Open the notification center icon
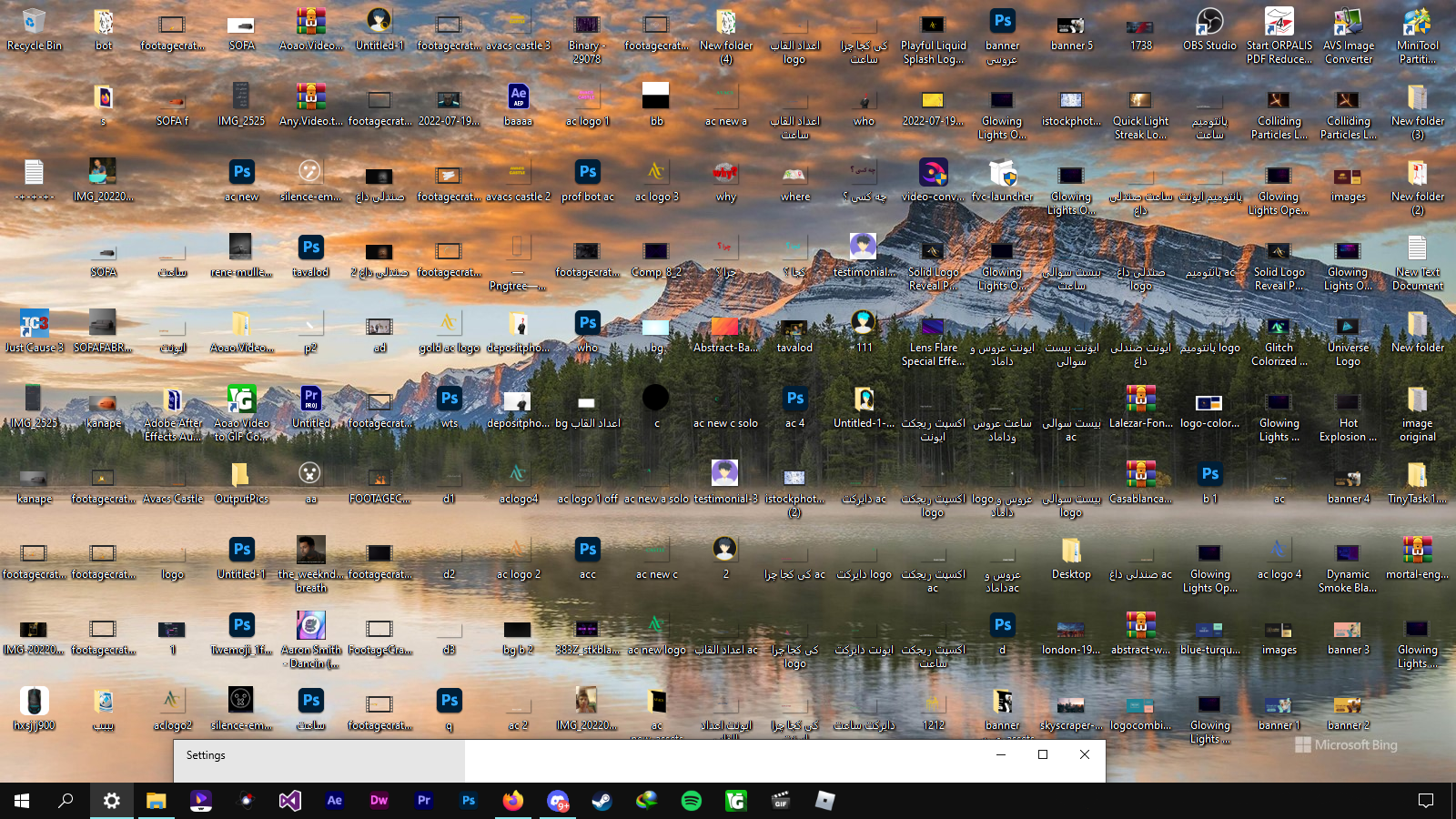The image size is (1456, 819). pyautogui.click(x=1426, y=801)
